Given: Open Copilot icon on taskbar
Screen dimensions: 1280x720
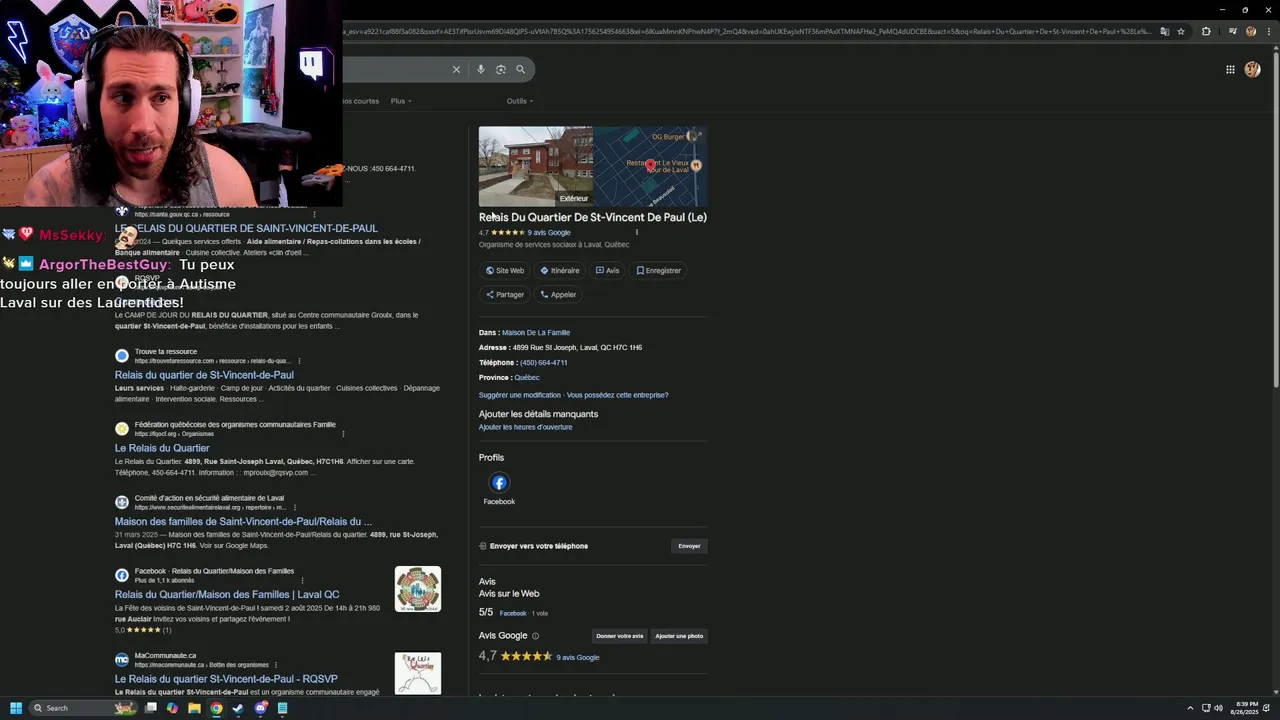Looking at the screenshot, I should pyautogui.click(x=172, y=708).
